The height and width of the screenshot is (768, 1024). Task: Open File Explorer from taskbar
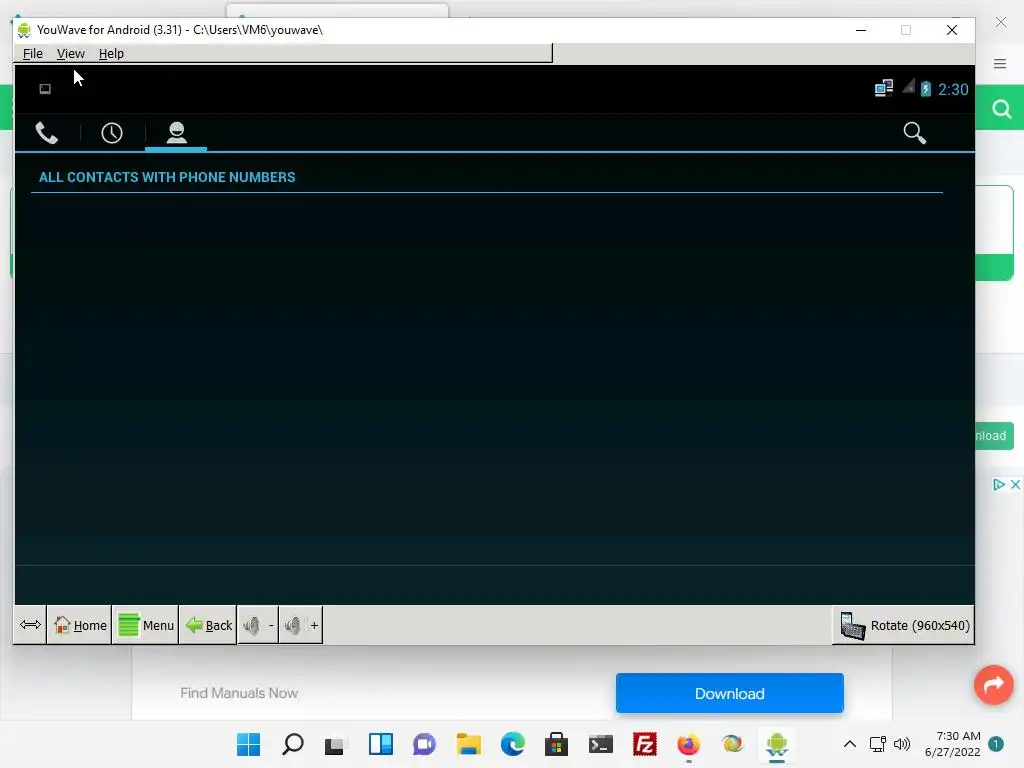tap(468, 744)
